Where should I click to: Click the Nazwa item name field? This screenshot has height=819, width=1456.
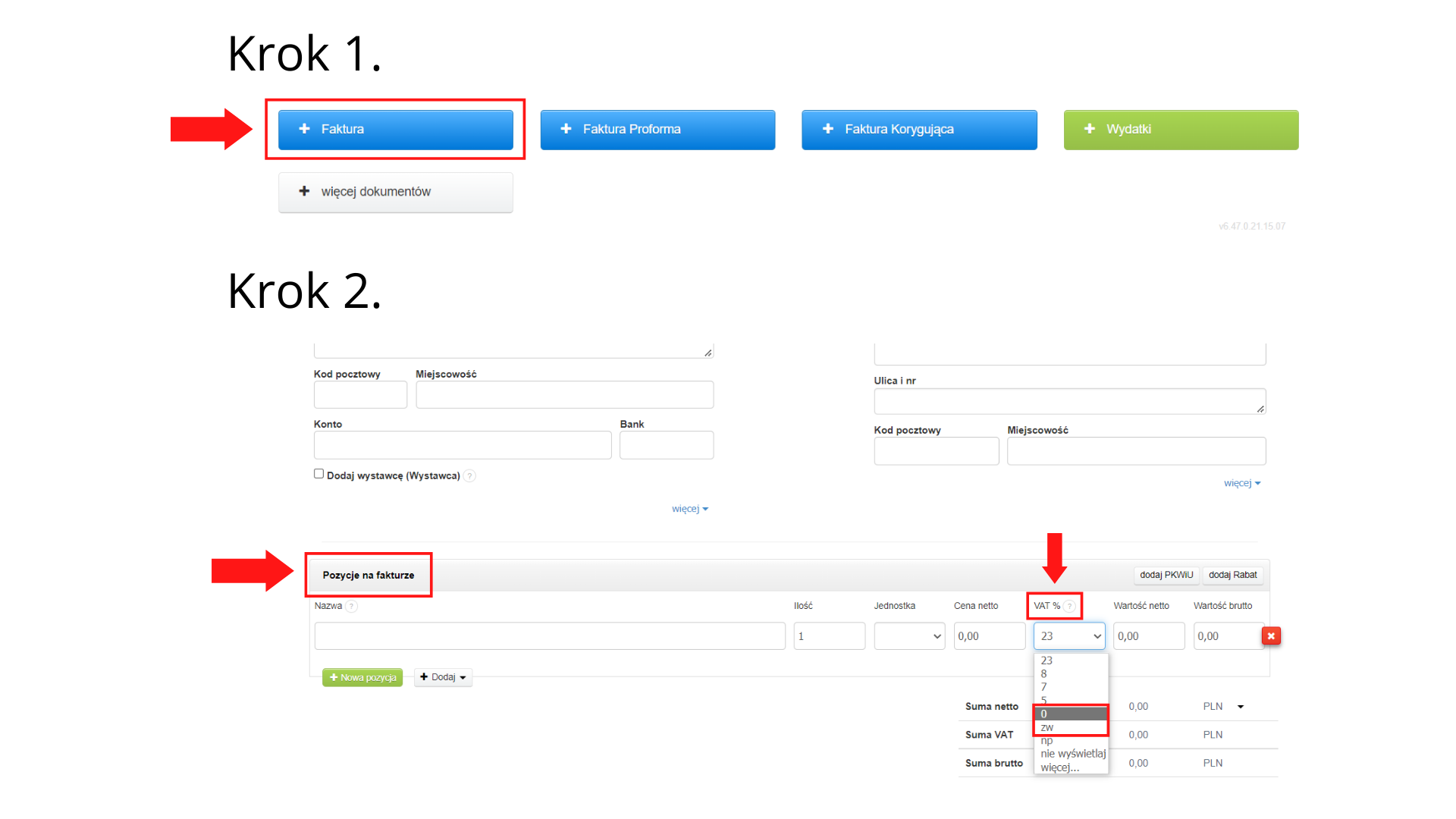550,636
